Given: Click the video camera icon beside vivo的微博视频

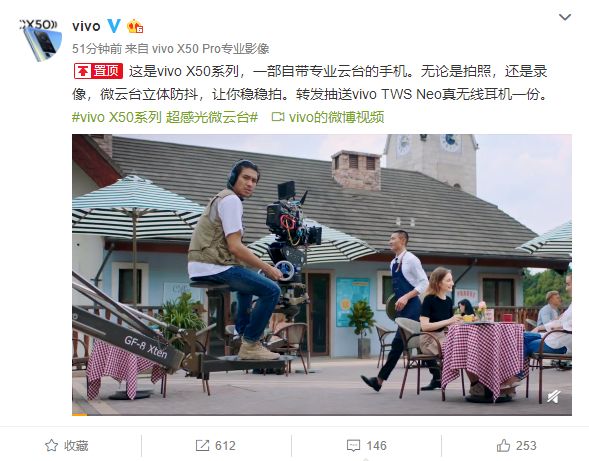Looking at the screenshot, I should pyautogui.click(x=278, y=117).
